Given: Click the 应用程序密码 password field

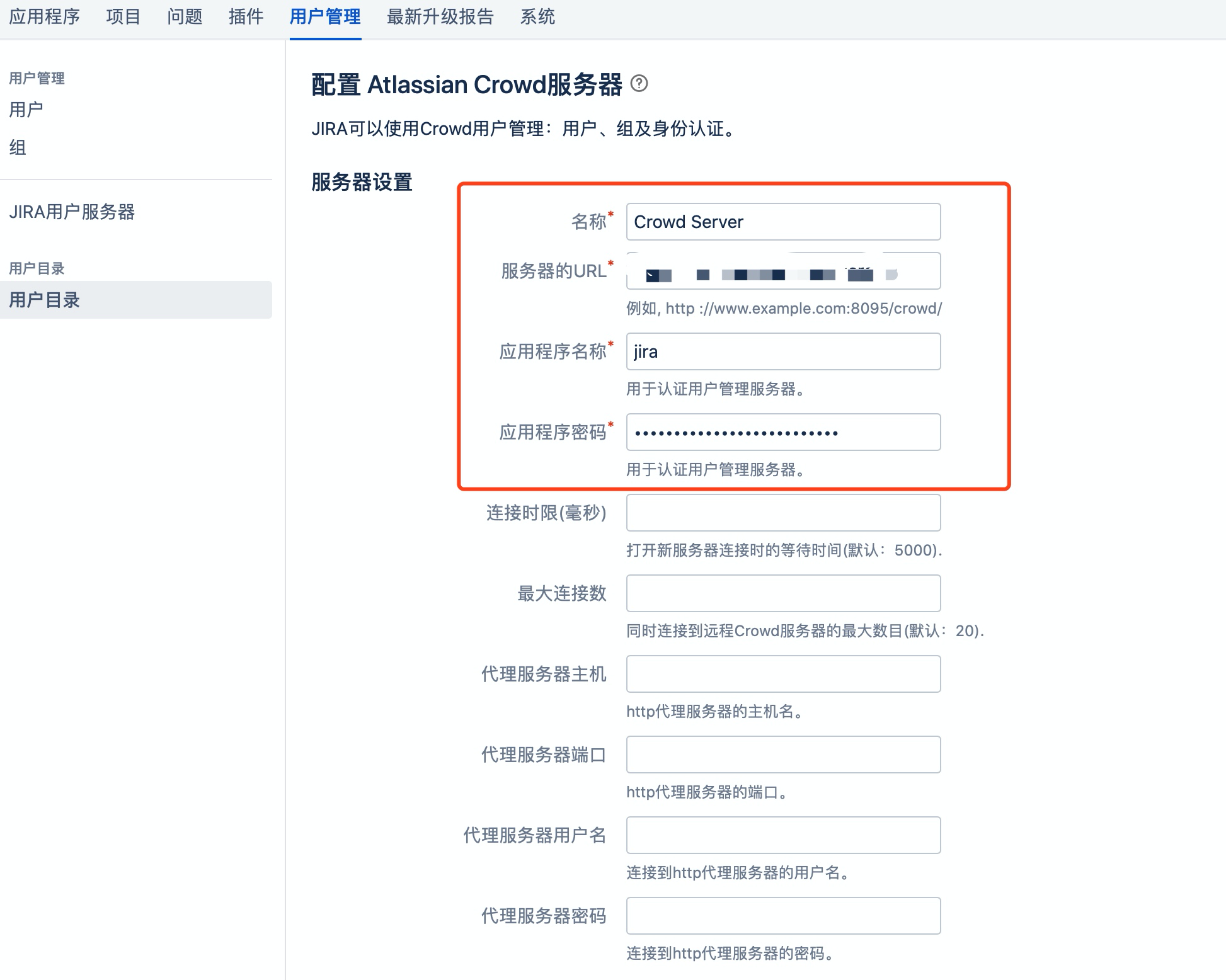Looking at the screenshot, I should (782, 432).
